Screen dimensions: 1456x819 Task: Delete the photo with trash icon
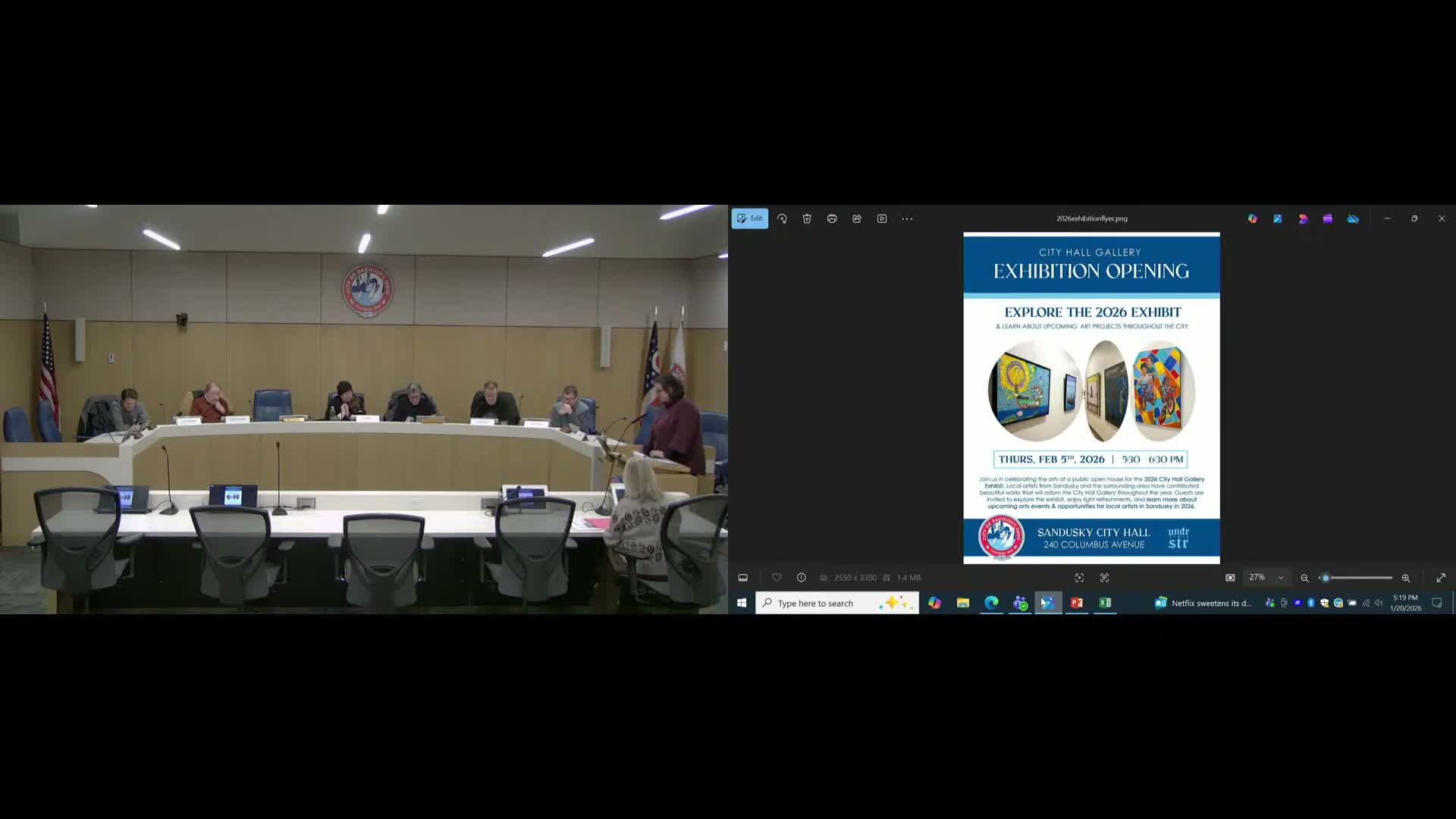[x=807, y=218]
